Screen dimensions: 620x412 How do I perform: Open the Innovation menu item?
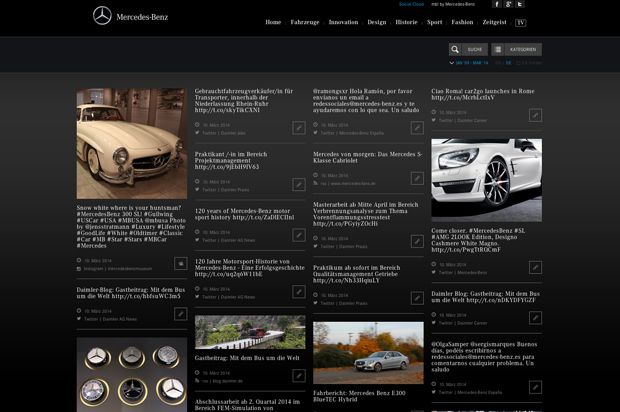343,22
